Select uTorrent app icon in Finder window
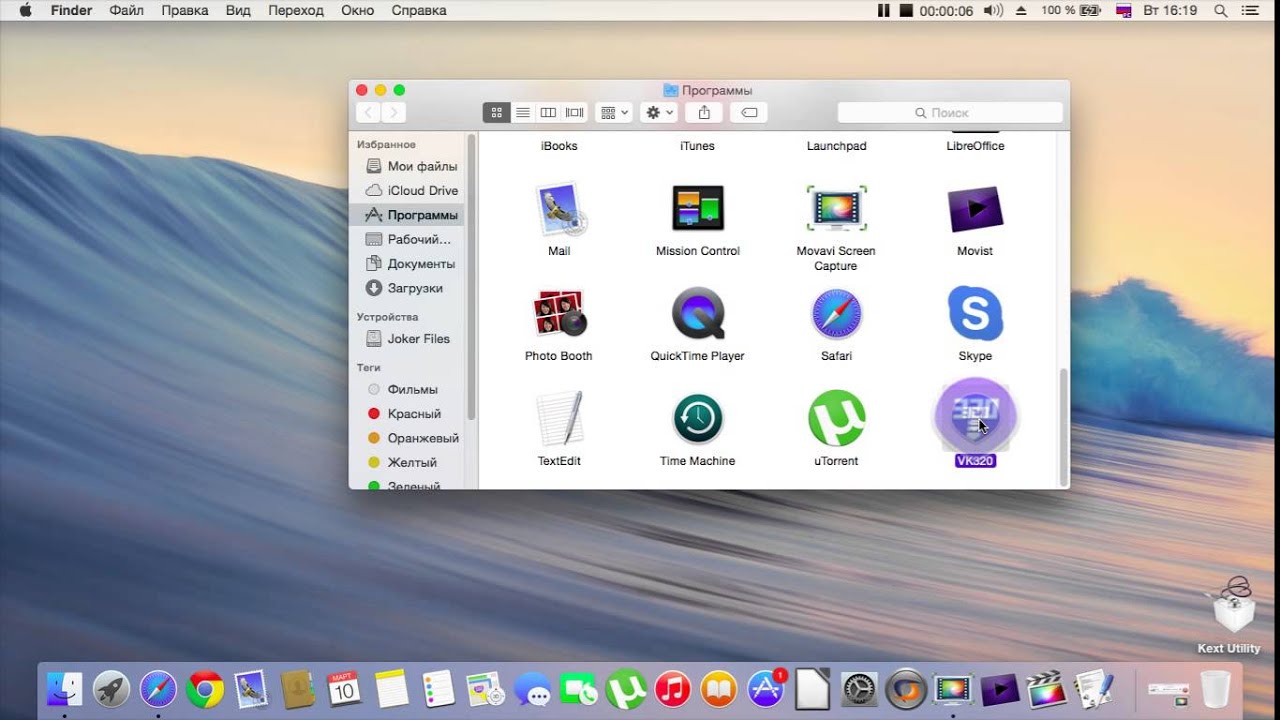This screenshot has height=720, width=1280. click(836, 418)
